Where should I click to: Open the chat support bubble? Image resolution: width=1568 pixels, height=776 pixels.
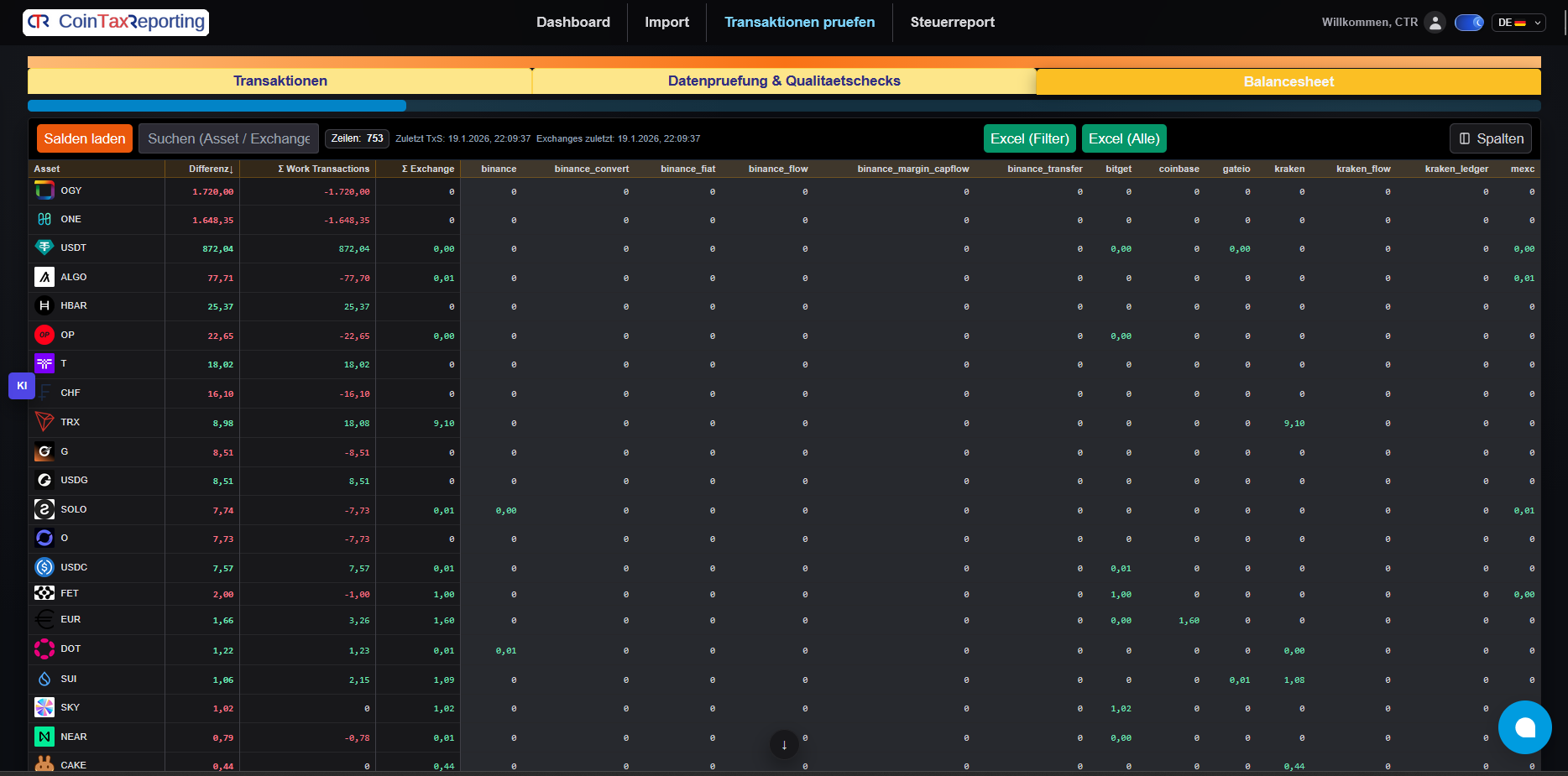[1524, 727]
